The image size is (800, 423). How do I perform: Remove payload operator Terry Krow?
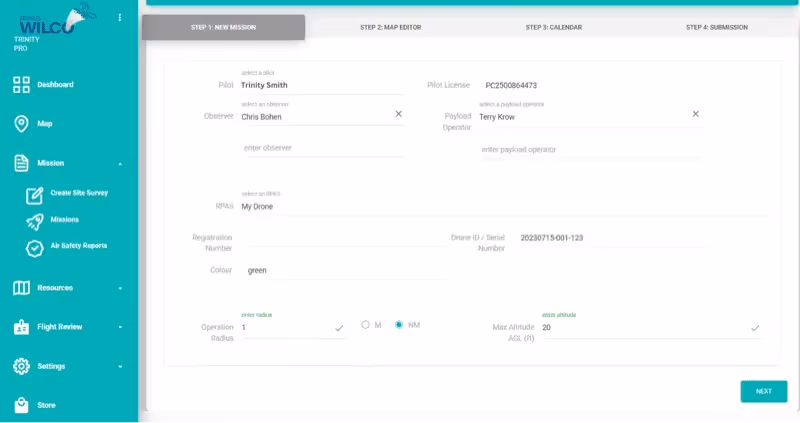[696, 114]
